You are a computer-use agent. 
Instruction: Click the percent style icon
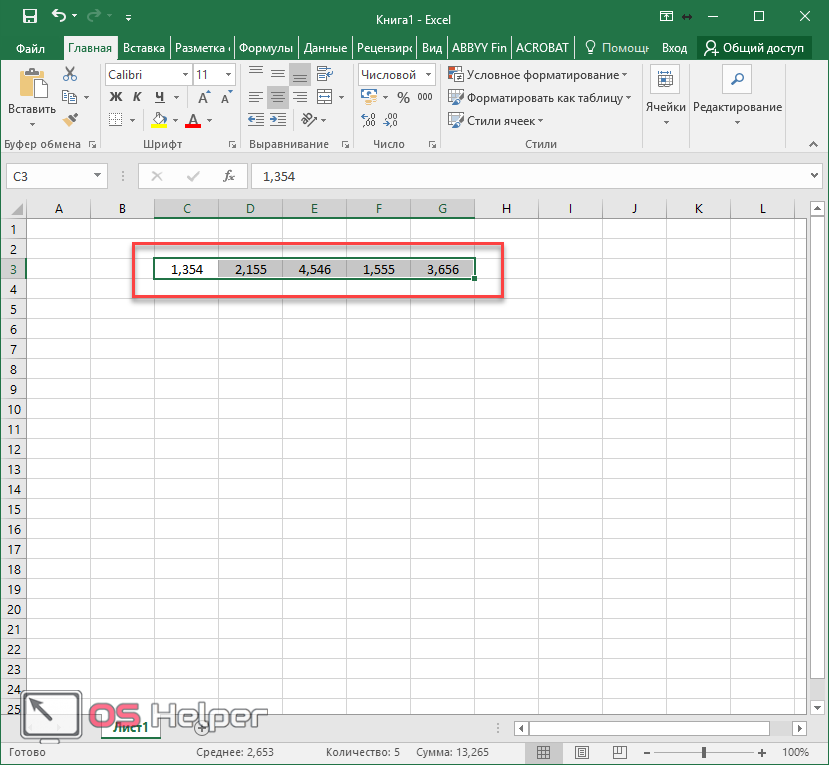[x=403, y=97]
